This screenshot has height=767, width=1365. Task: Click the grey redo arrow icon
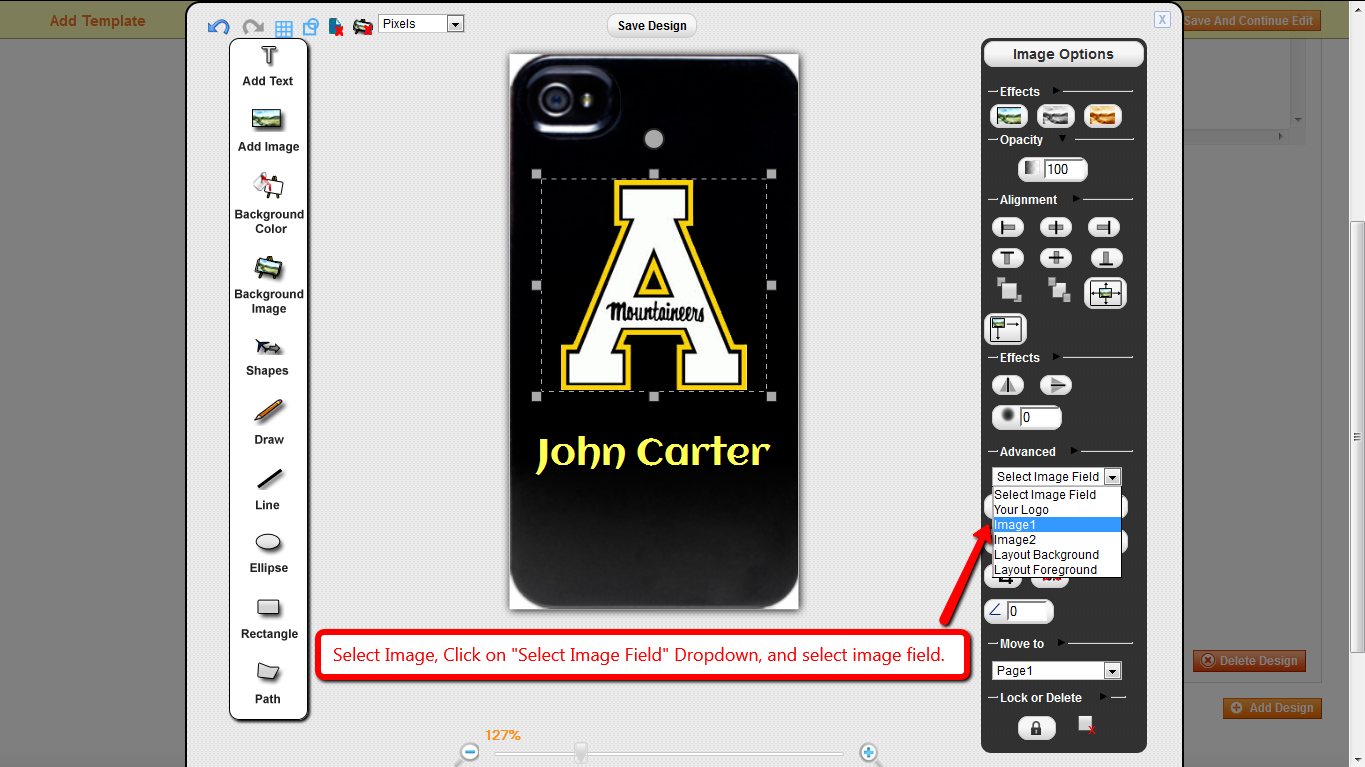pos(253,27)
